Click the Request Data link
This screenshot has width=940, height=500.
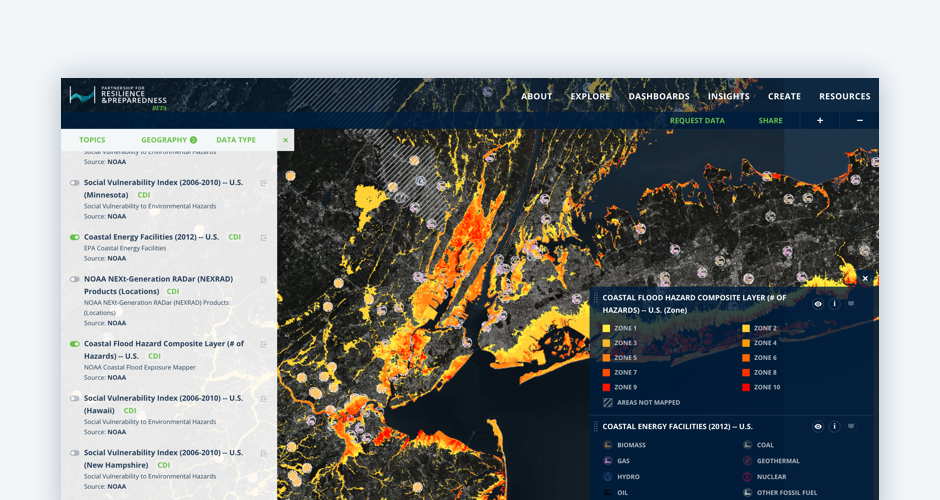pyautogui.click(x=697, y=121)
